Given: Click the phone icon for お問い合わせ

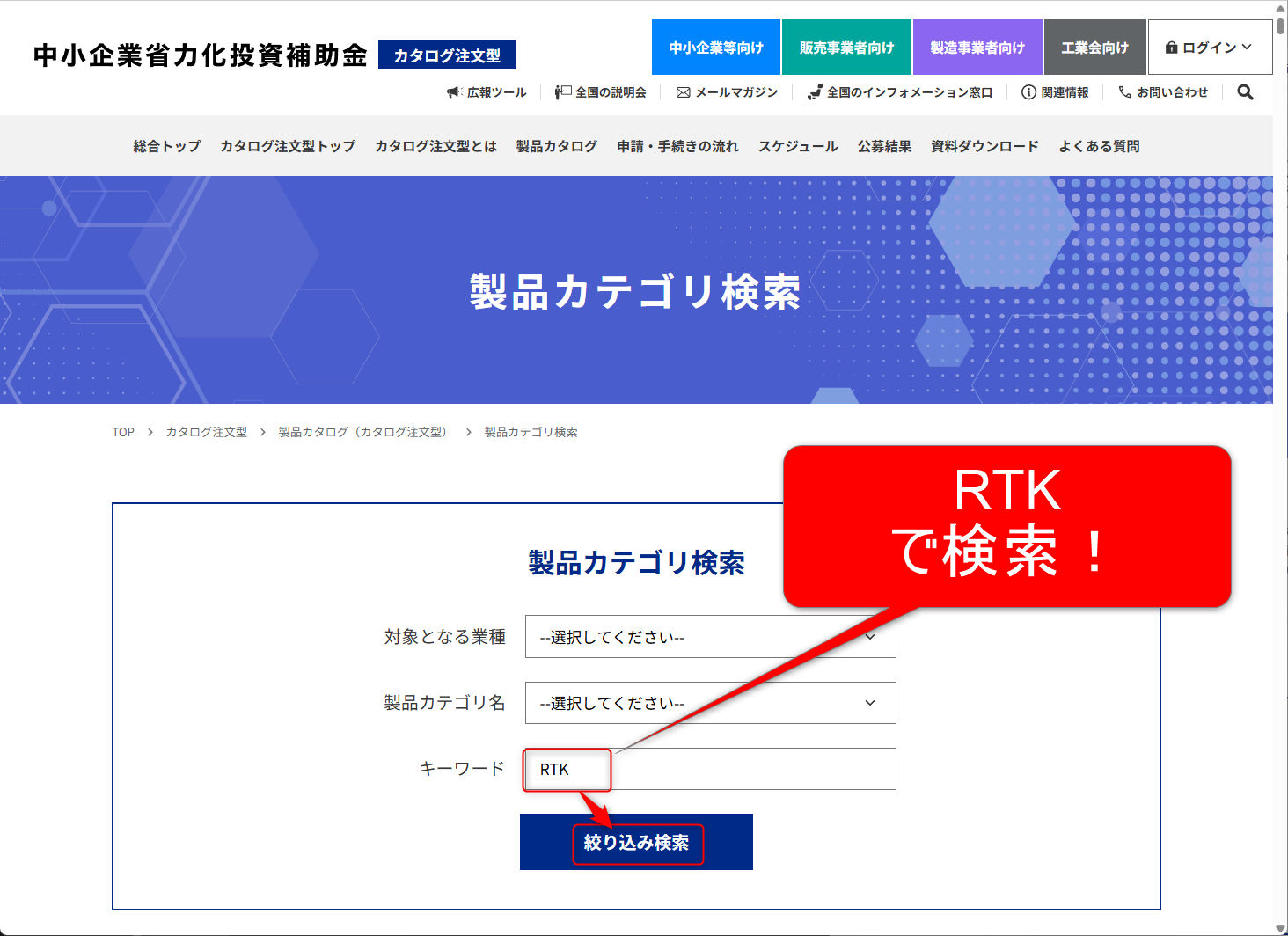Looking at the screenshot, I should [1124, 92].
